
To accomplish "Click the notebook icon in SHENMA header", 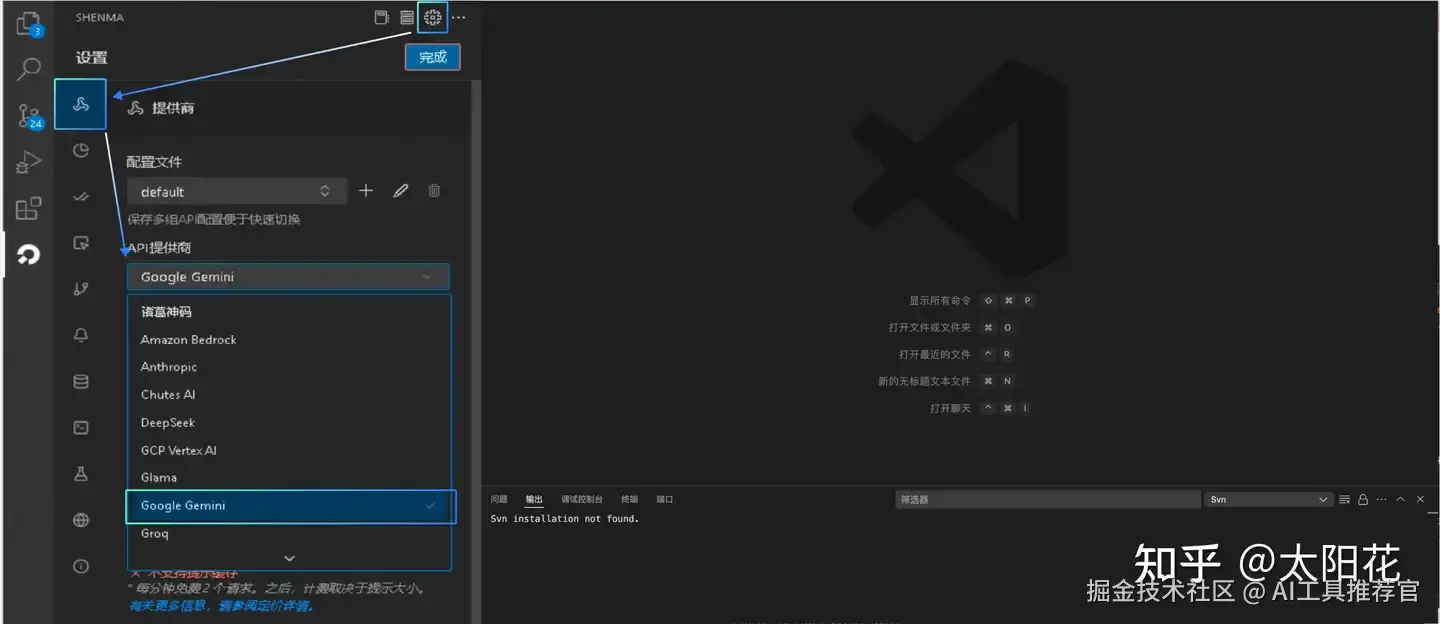I will tap(381, 17).
